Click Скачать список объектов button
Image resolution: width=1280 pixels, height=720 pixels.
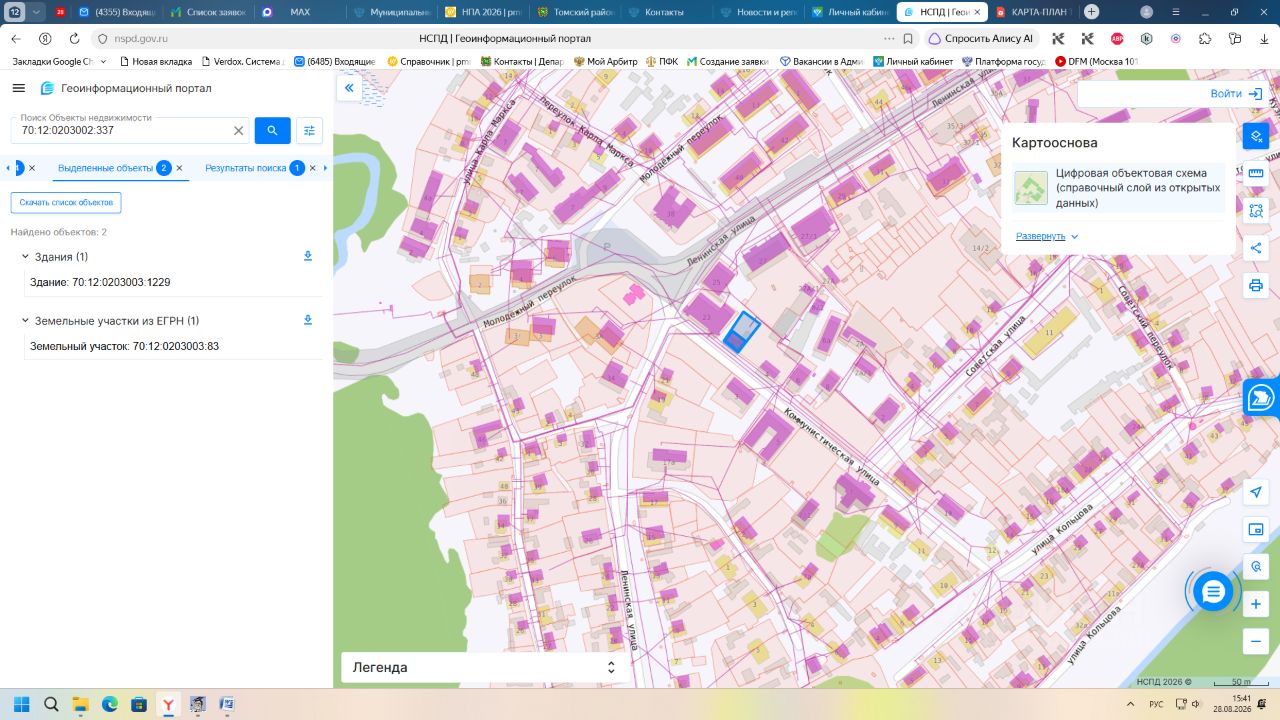click(66, 203)
